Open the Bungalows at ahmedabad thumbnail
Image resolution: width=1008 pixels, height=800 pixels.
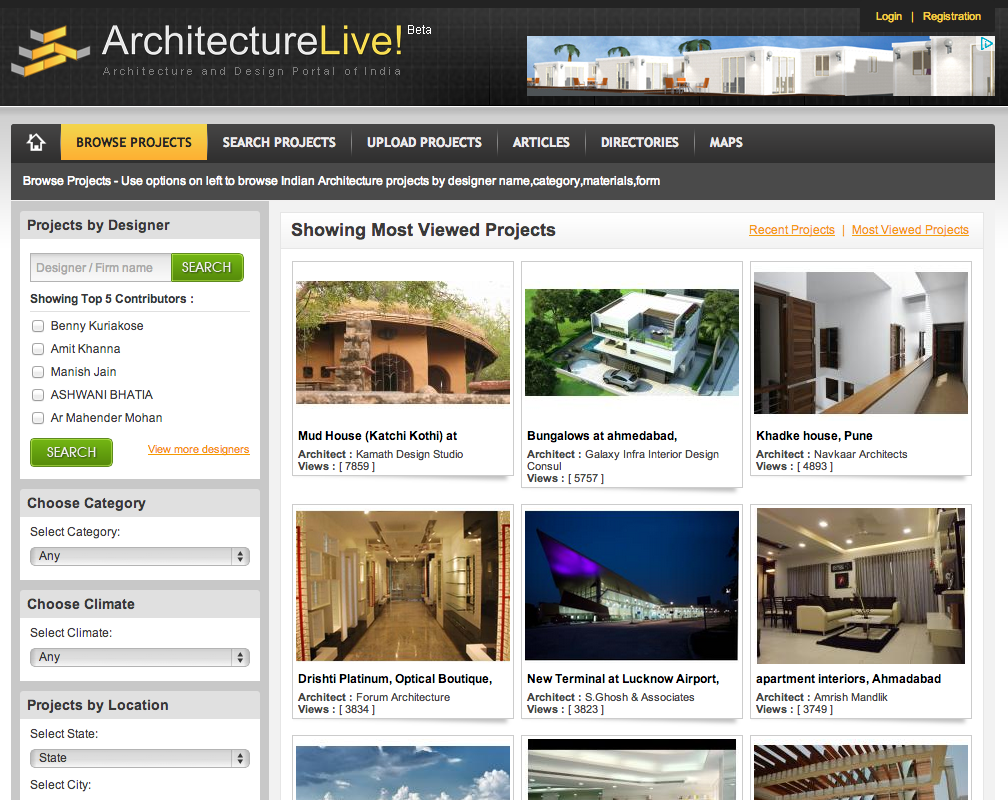point(632,343)
